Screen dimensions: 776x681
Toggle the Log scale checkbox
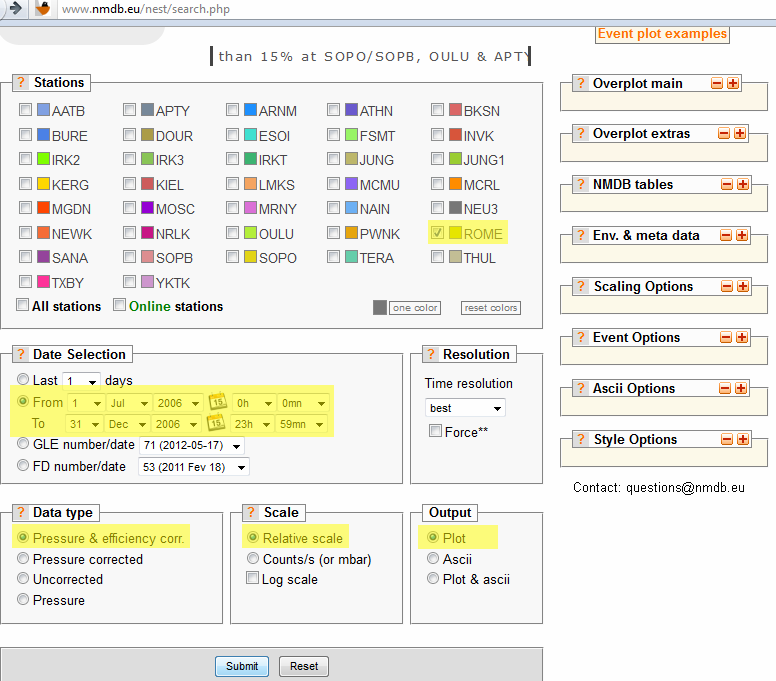252,578
